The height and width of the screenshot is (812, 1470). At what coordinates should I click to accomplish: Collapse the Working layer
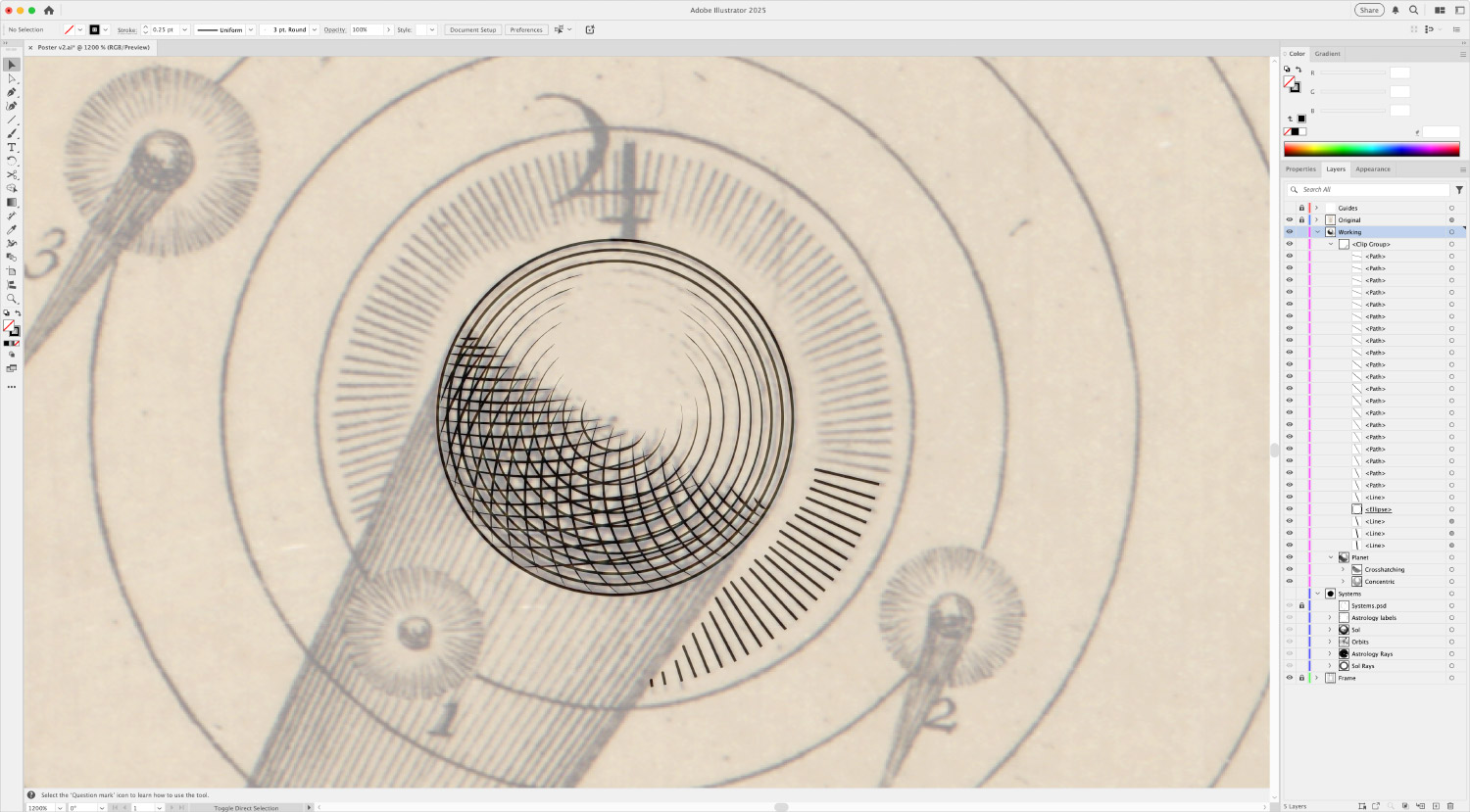coord(1317,232)
